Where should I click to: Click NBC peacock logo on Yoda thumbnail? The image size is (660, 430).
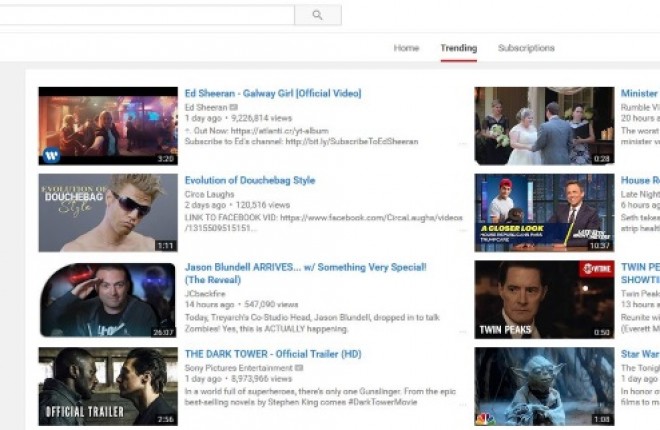pyautogui.click(x=485, y=419)
